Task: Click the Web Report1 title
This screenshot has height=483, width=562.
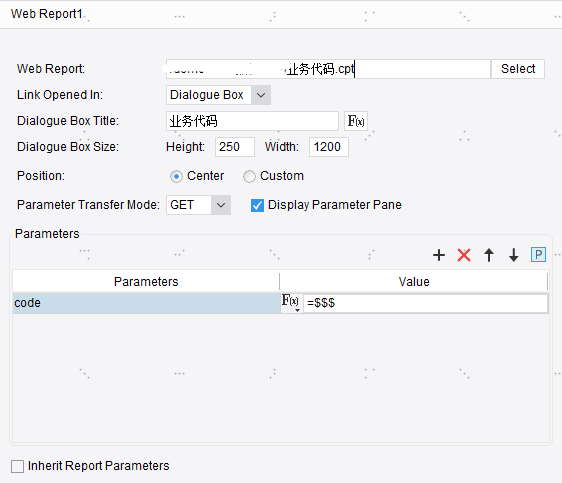Action: pyautogui.click(x=47, y=14)
